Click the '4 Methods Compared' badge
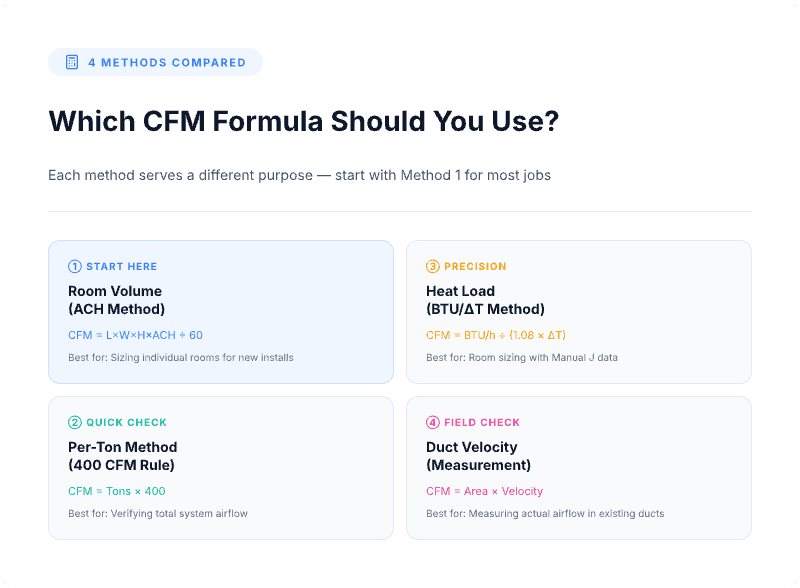 click(x=155, y=62)
